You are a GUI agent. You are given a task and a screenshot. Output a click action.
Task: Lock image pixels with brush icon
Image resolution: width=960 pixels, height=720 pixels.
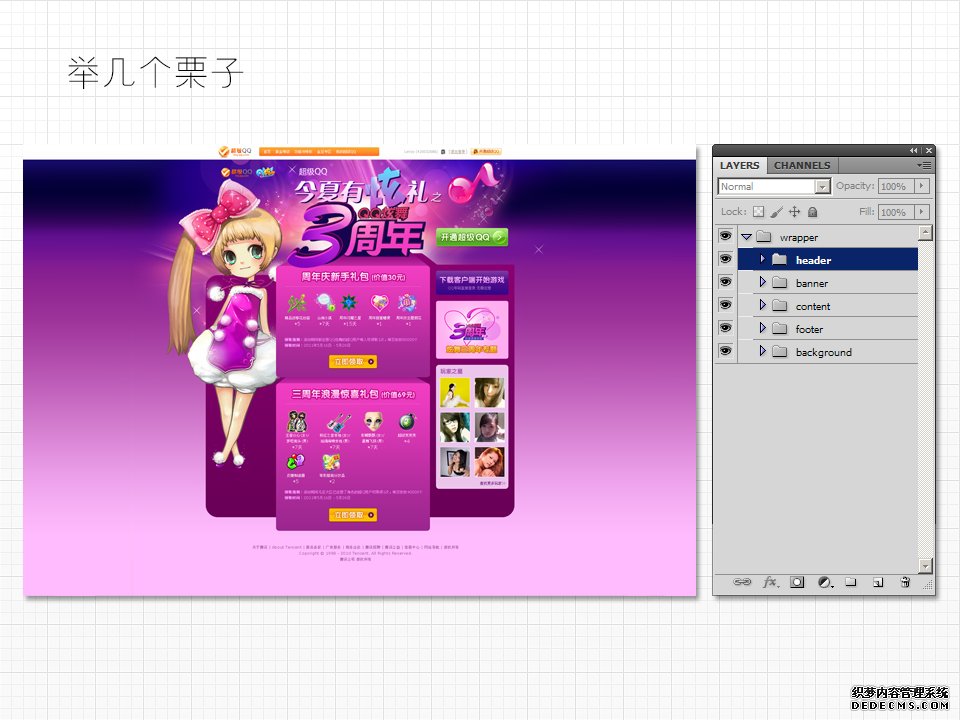pos(776,212)
